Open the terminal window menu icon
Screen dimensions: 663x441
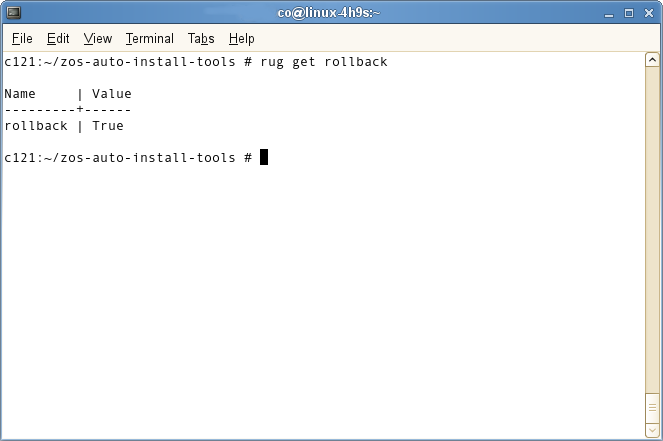coord(12,13)
